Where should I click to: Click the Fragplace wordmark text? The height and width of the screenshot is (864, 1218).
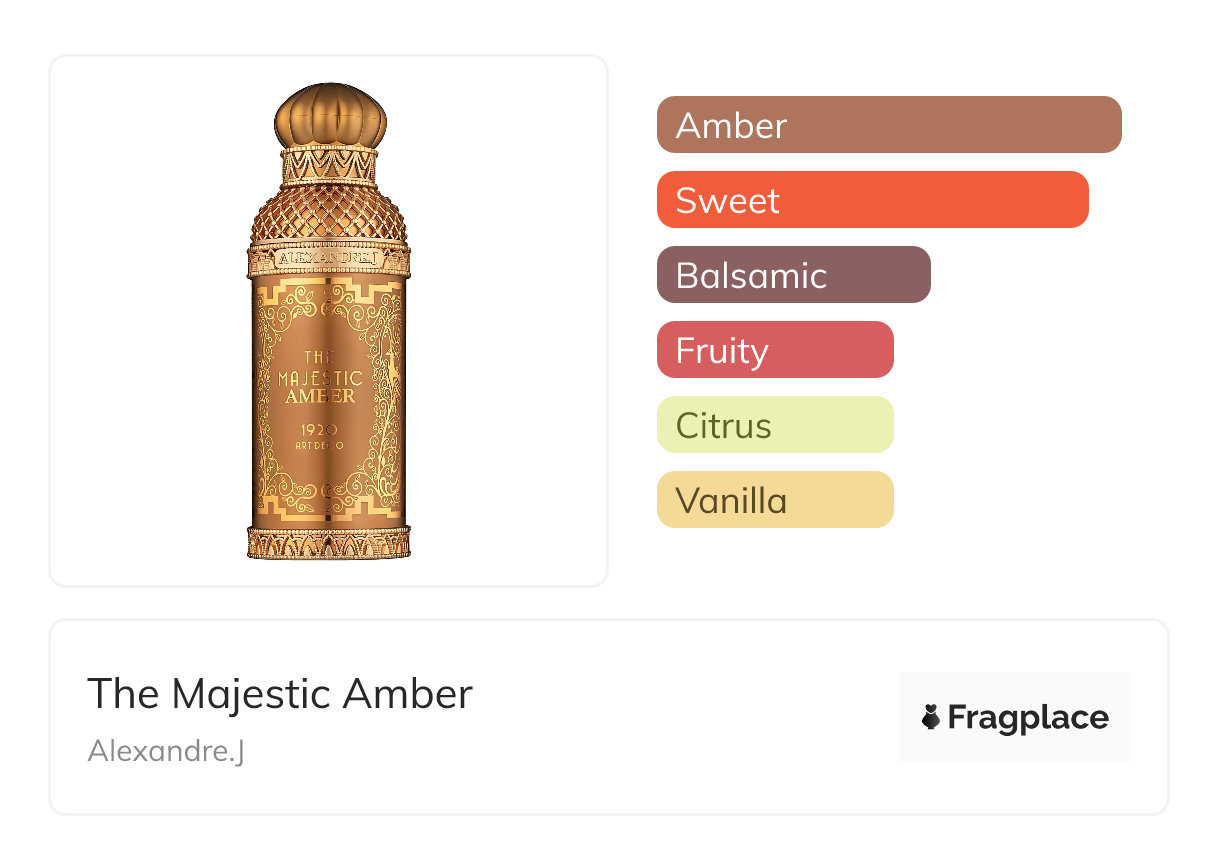[1028, 717]
